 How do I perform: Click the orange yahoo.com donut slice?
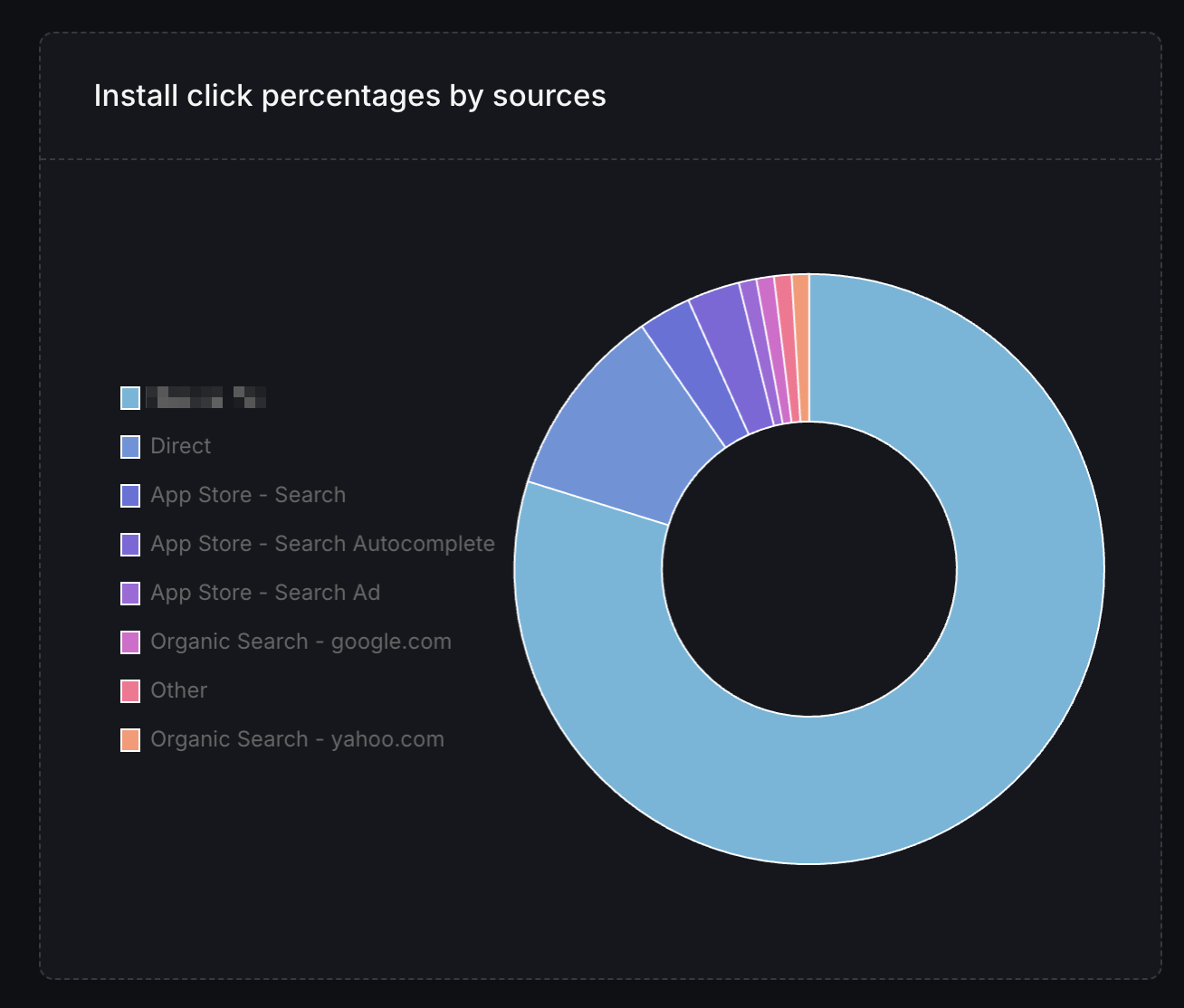(801, 347)
